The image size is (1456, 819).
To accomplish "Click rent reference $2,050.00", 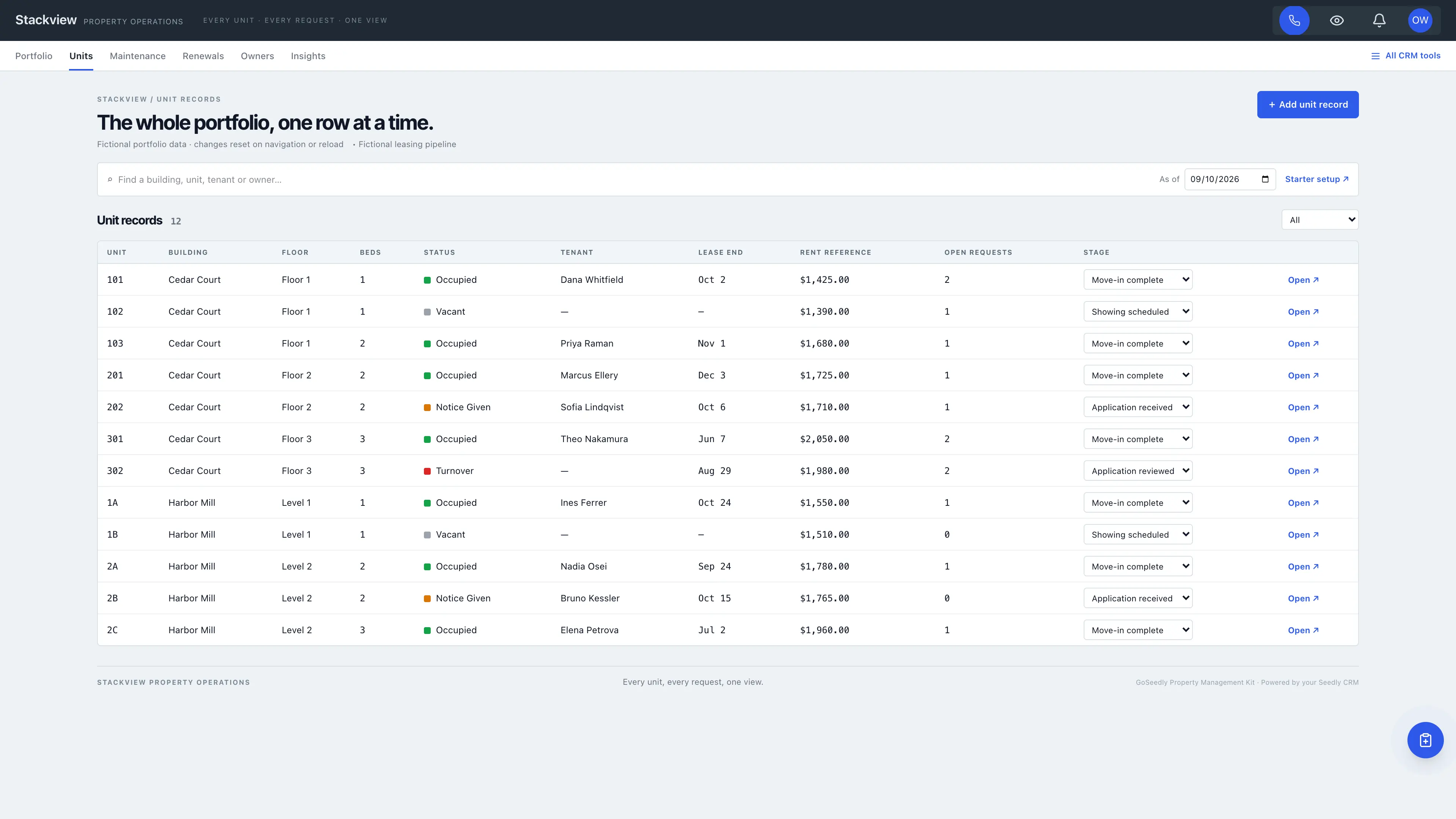I will (824, 439).
